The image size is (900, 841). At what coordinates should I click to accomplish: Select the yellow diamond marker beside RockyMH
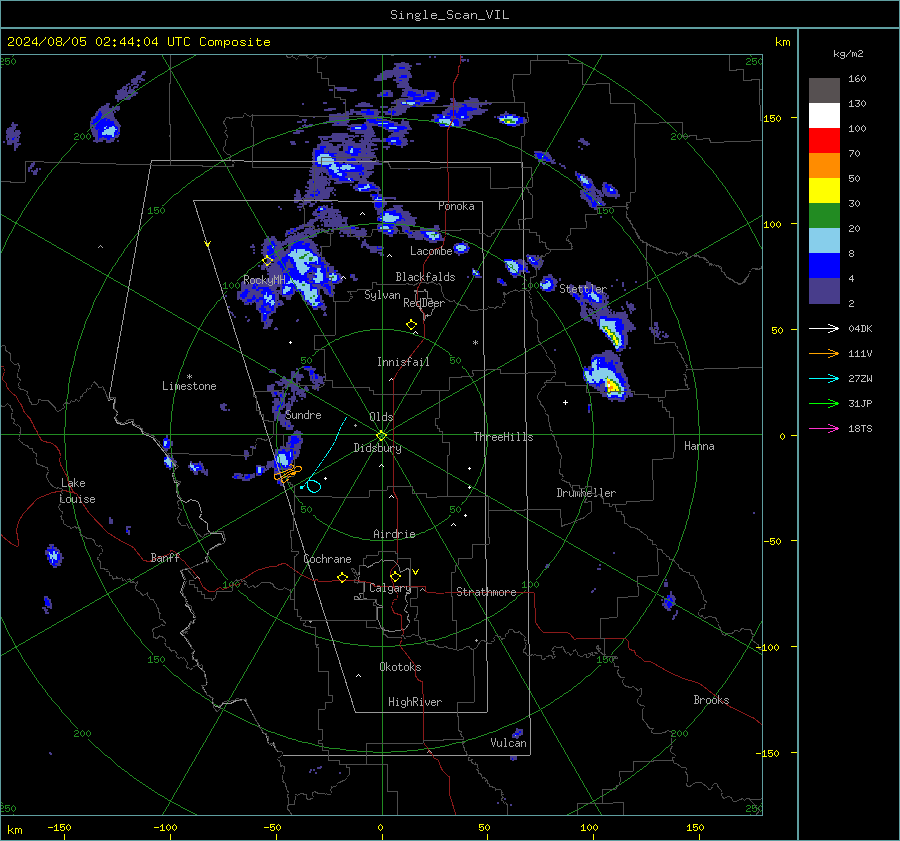point(267,261)
